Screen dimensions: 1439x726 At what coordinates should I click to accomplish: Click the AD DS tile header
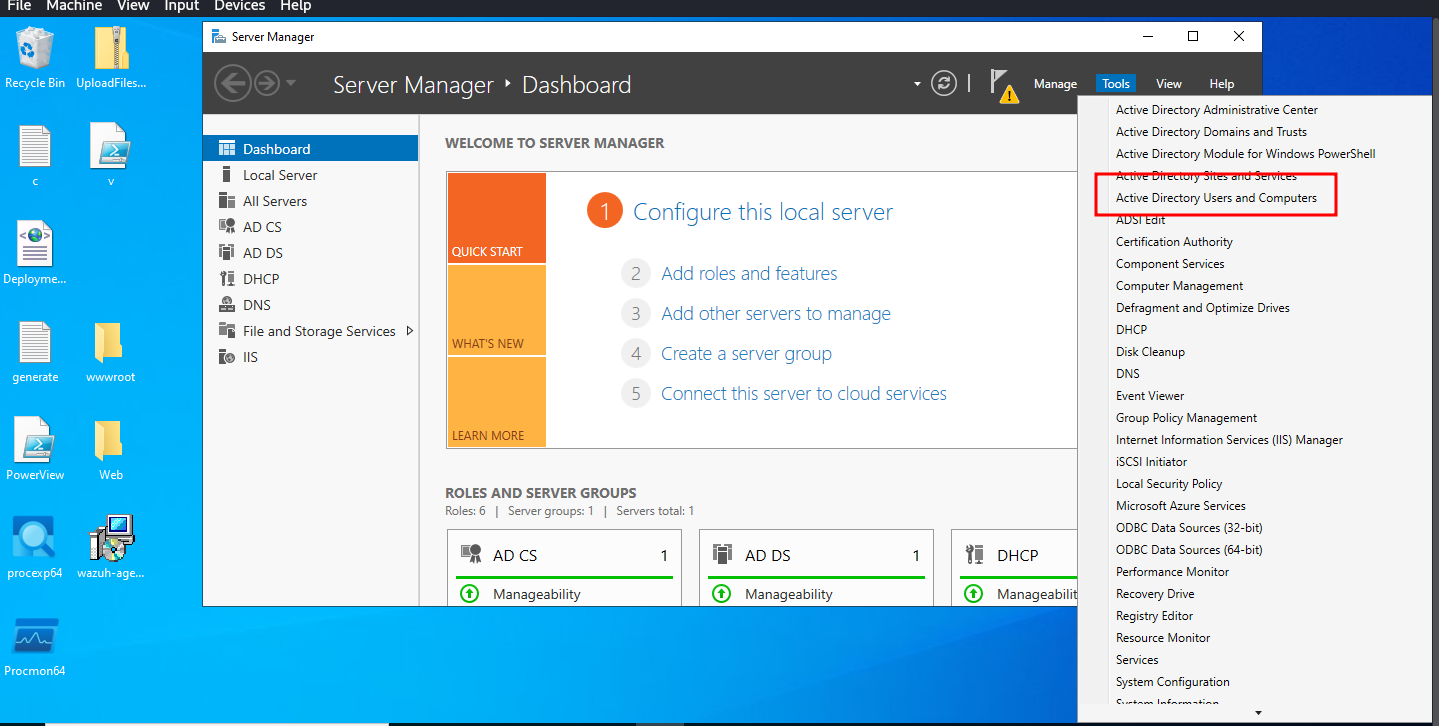coord(816,555)
